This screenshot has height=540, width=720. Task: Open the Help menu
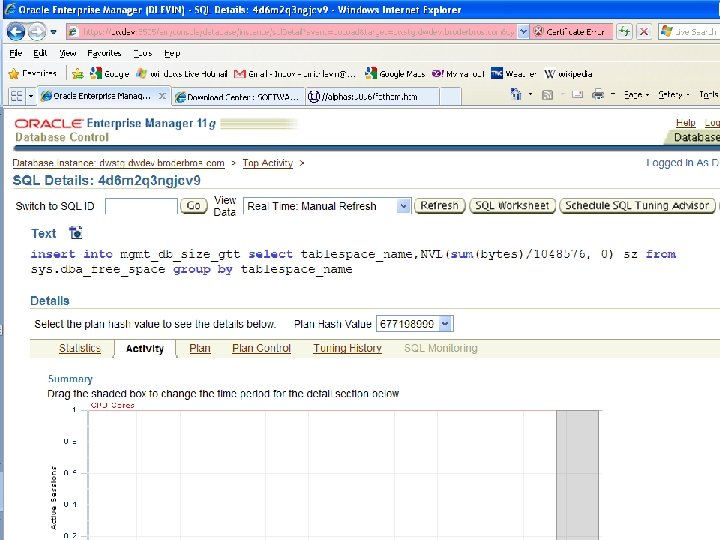(172, 53)
